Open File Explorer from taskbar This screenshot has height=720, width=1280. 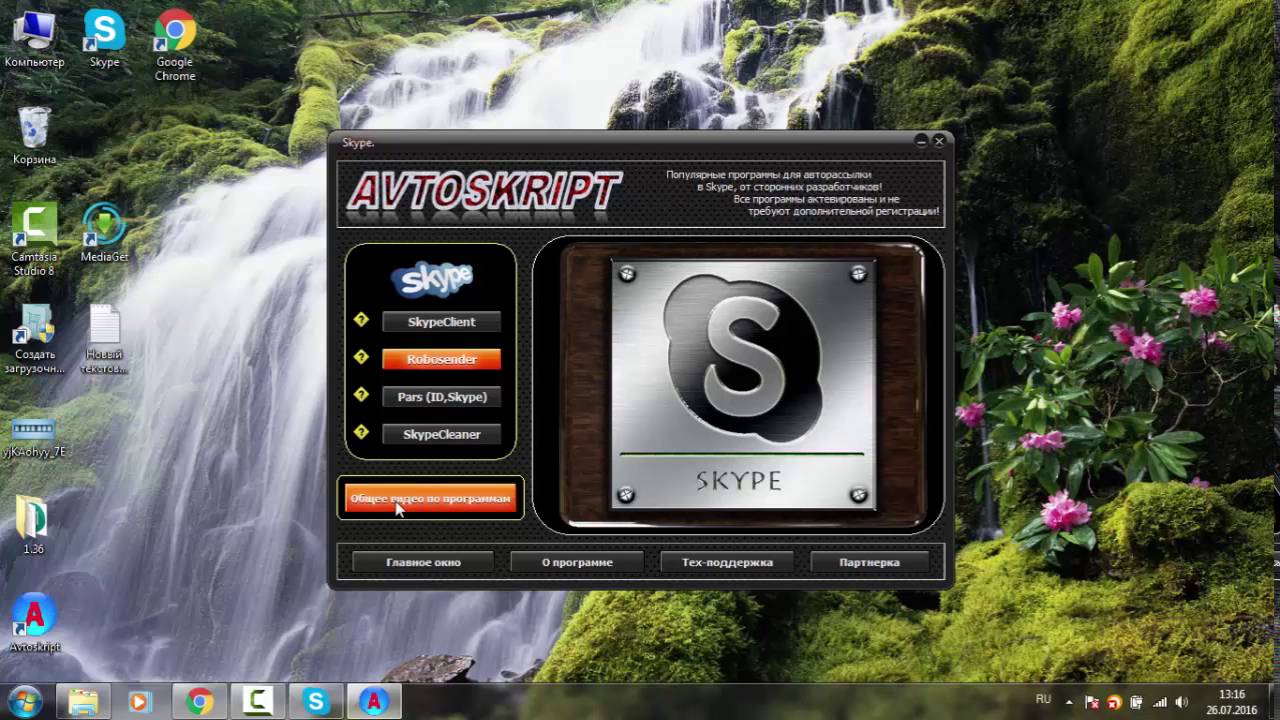(83, 702)
